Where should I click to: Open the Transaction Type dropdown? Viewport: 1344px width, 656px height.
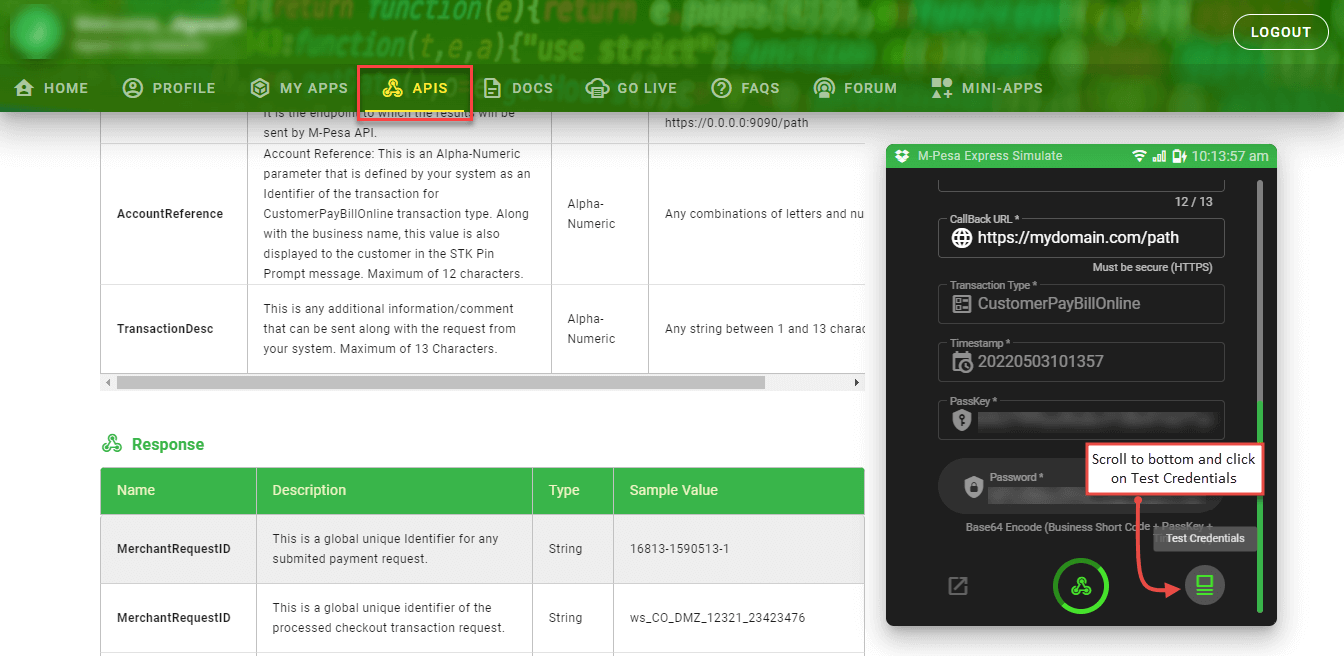coord(1081,303)
